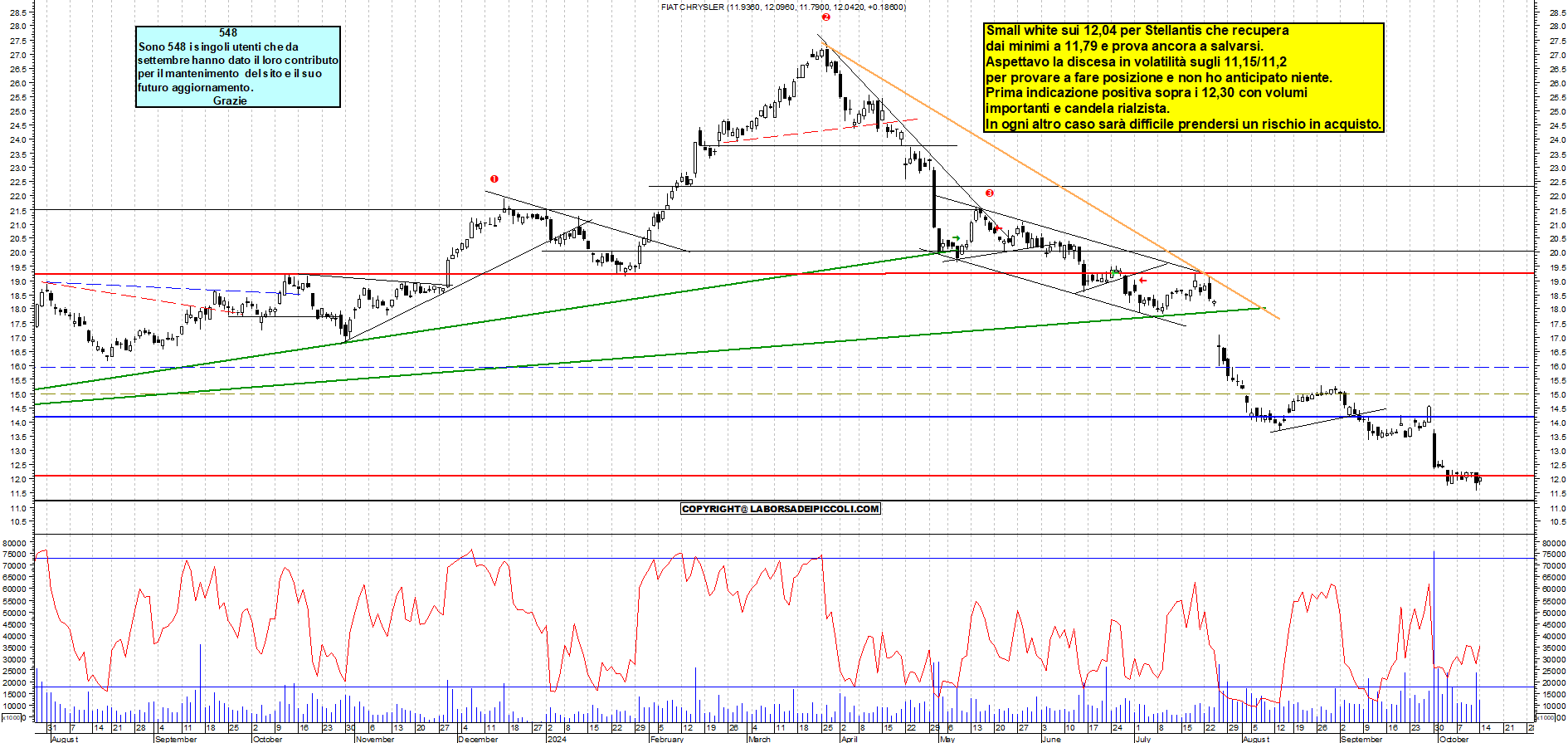The image size is (1568, 743).
Task: Click line 'In ogni altro caso sarà difficile'
Action: tap(1184, 125)
